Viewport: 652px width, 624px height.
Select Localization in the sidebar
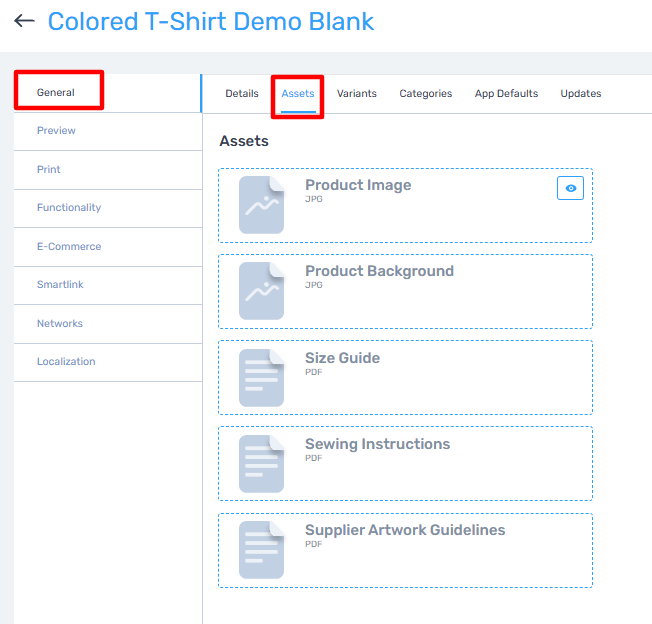(x=66, y=362)
